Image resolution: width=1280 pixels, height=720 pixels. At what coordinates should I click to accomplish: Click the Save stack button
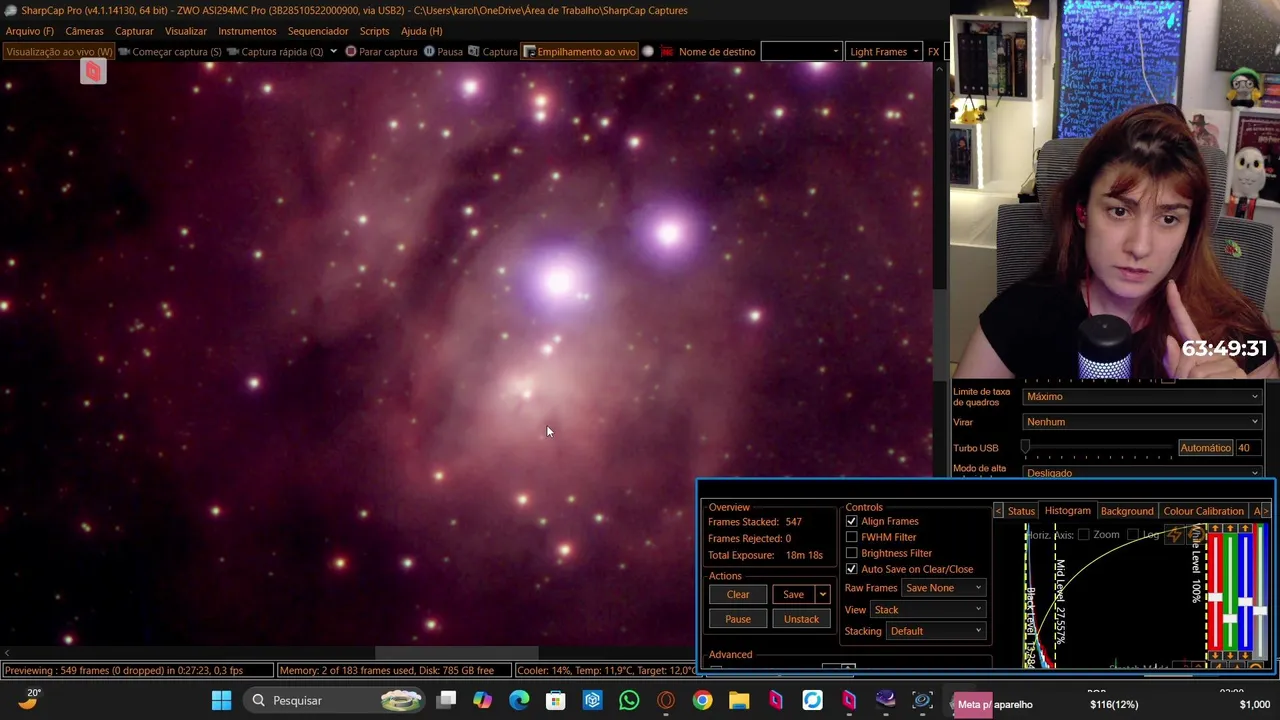793,594
